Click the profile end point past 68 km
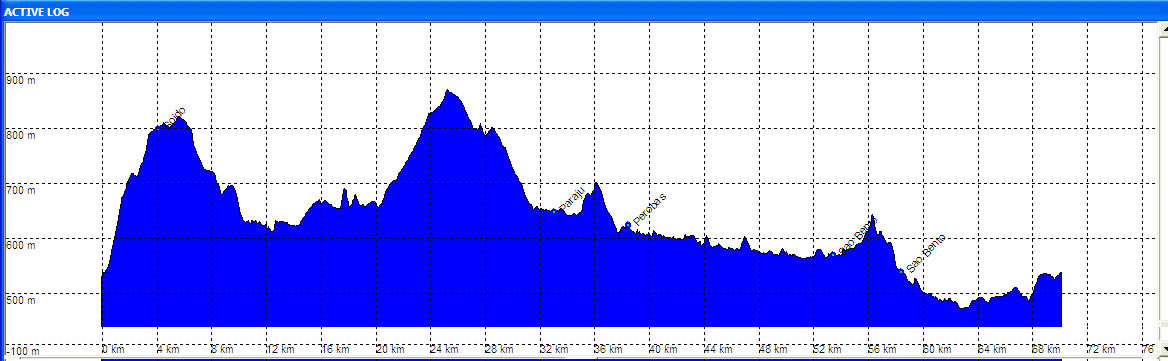 coord(1060,273)
